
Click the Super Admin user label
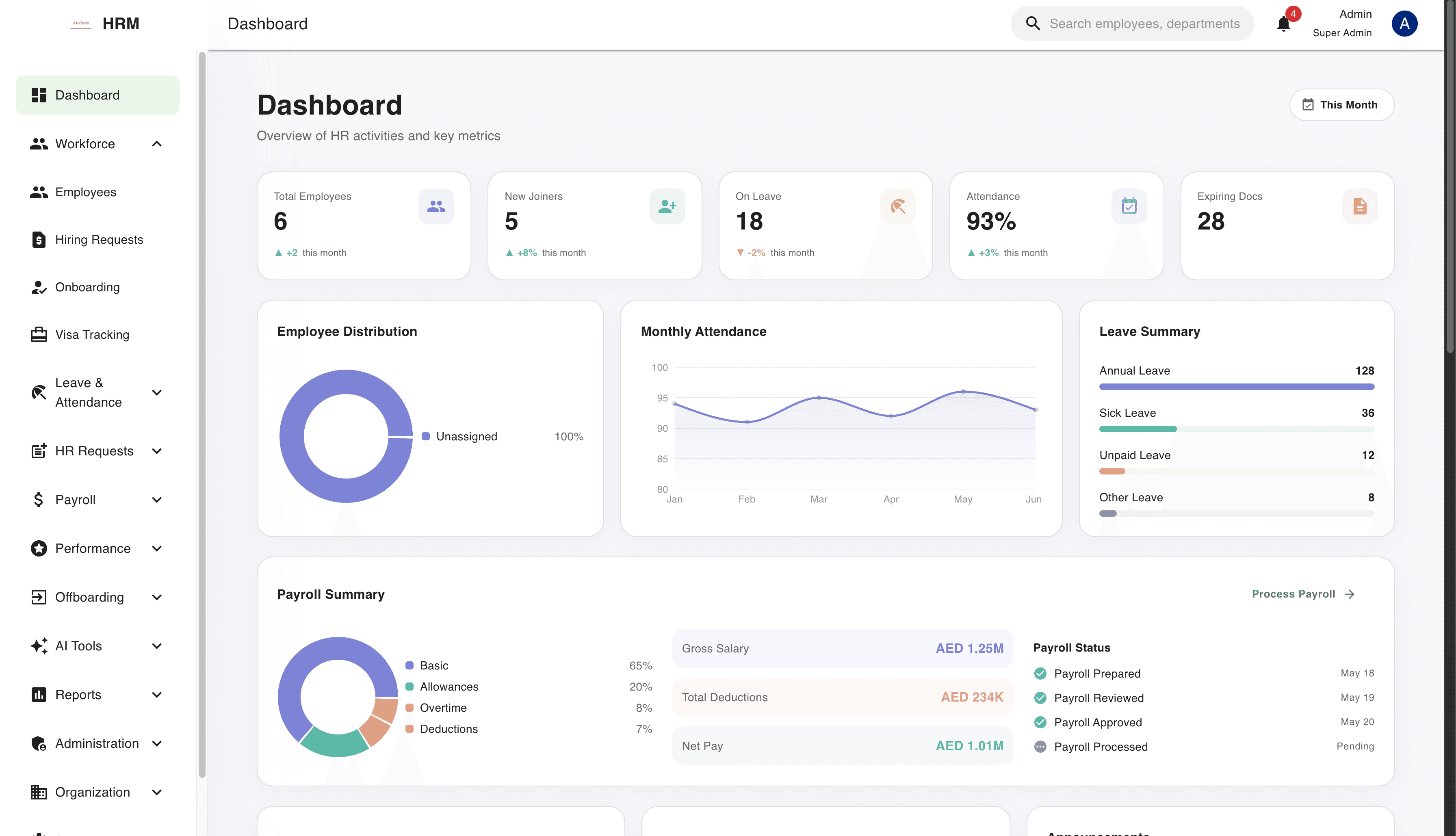tap(1342, 33)
